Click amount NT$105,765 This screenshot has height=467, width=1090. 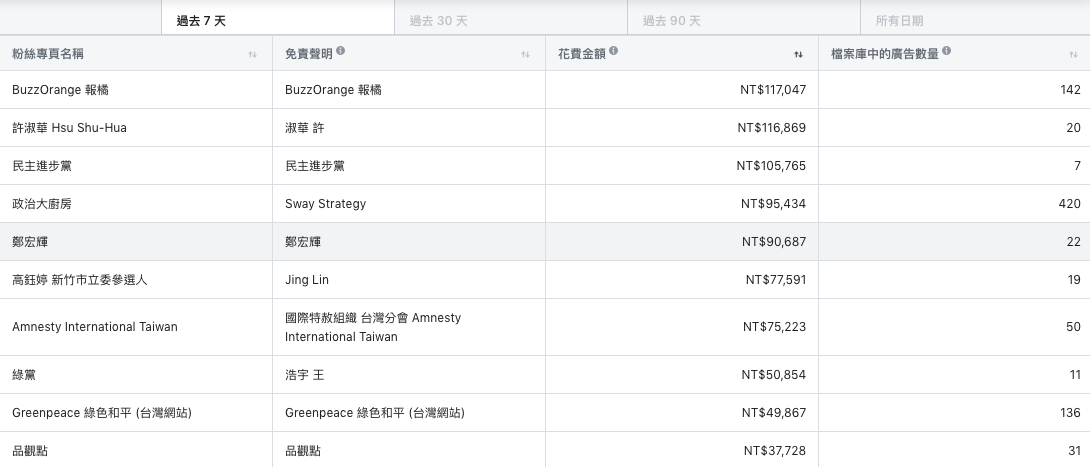(x=772, y=166)
